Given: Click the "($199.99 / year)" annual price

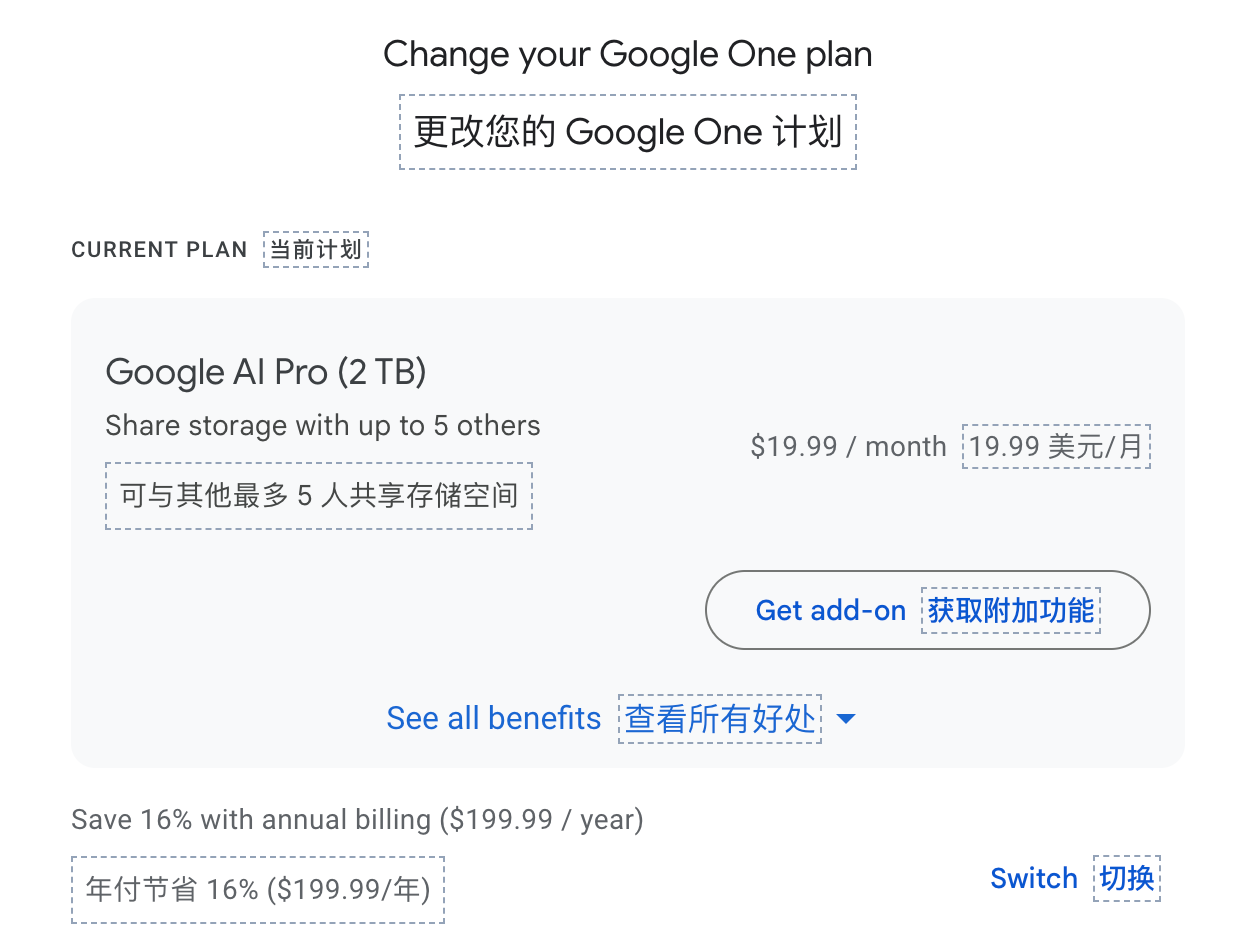Looking at the screenshot, I should click(x=542, y=820).
